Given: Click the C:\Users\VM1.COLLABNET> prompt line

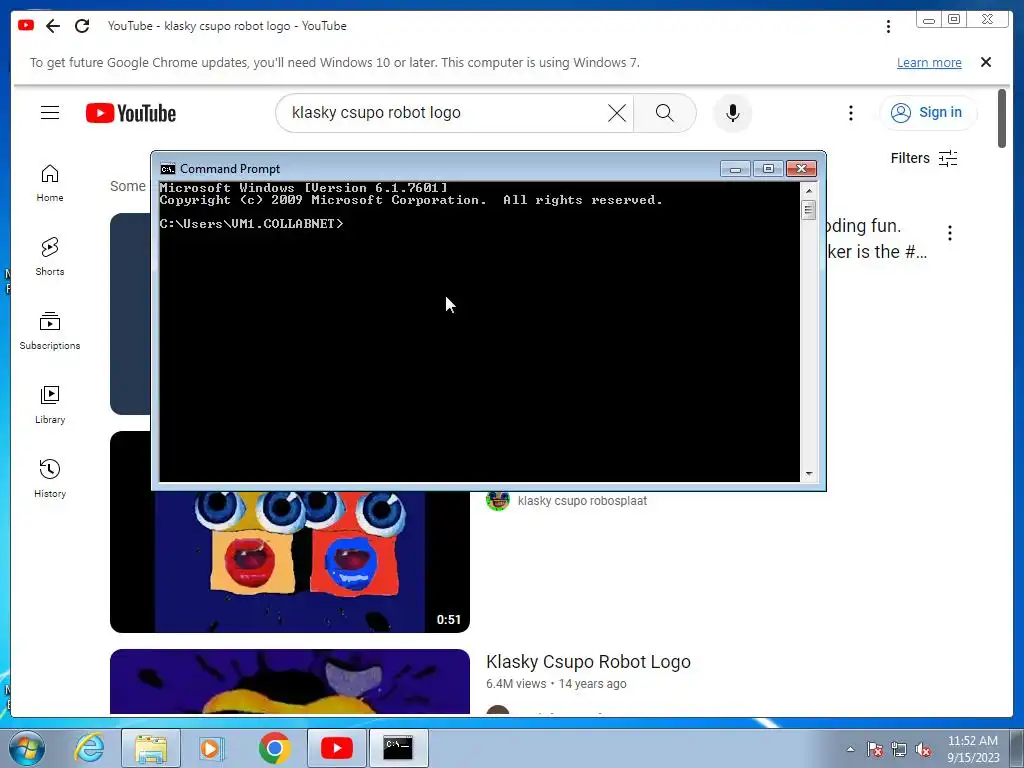Looking at the screenshot, I should (251, 223).
